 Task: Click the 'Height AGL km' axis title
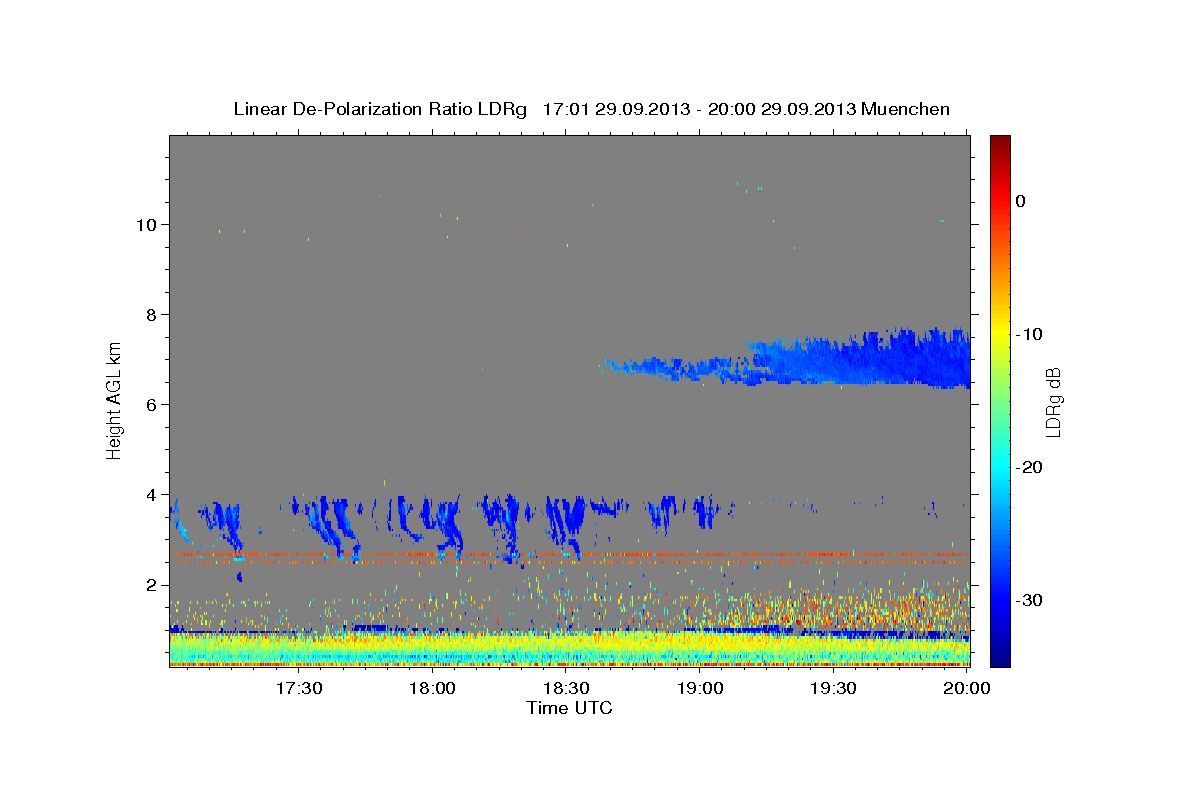114,399
